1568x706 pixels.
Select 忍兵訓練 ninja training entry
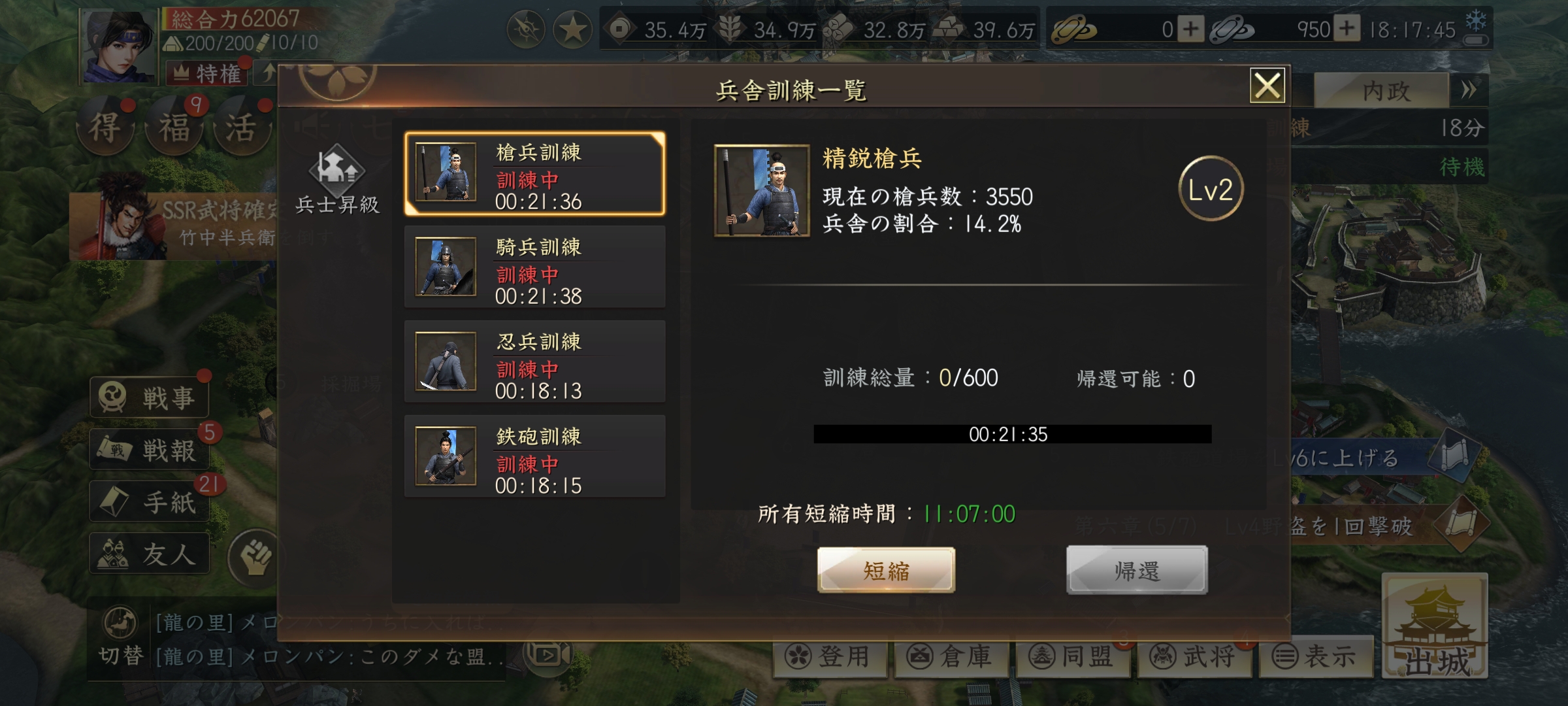click(534, 361)
